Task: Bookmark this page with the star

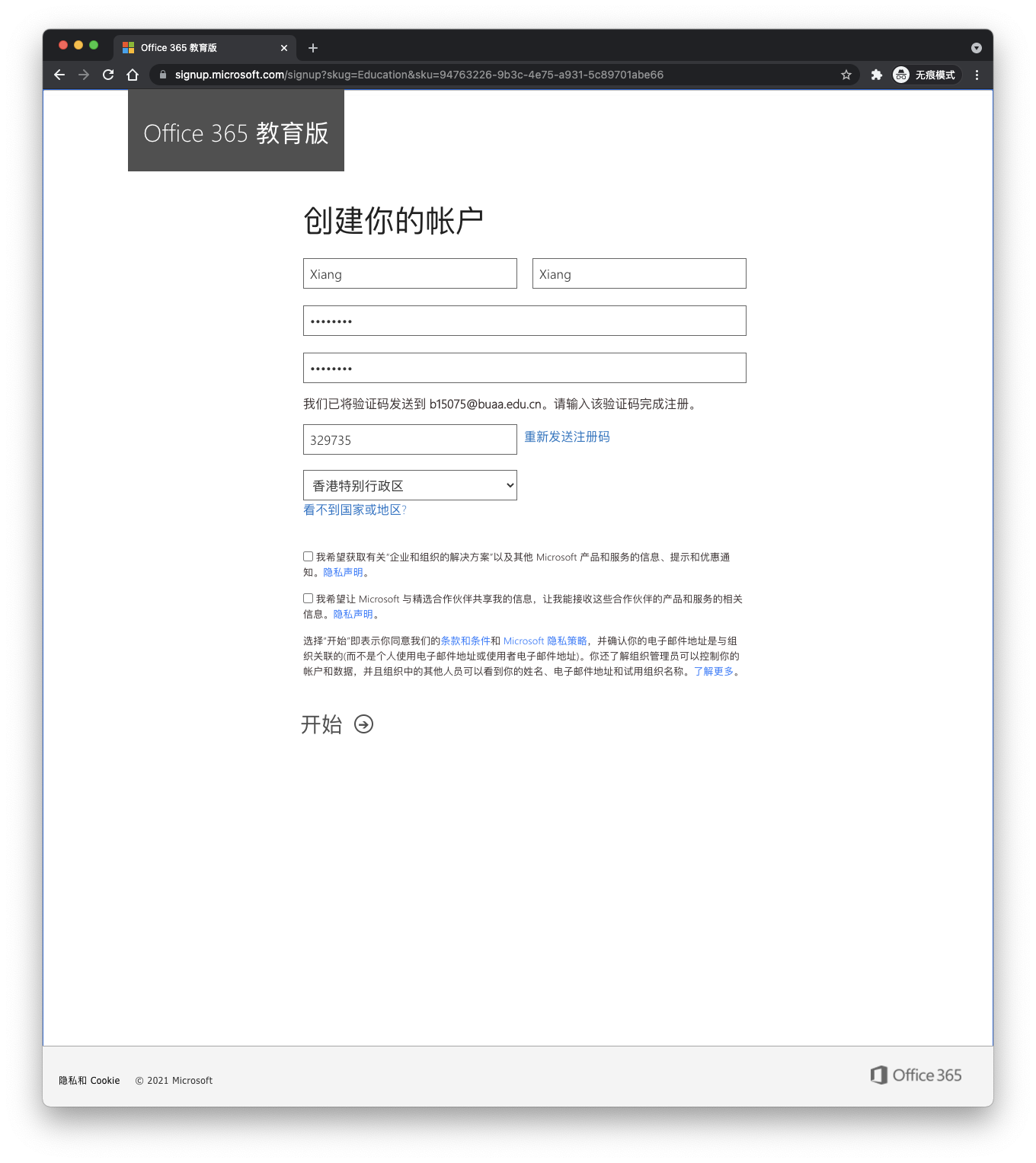Action: 846,75
